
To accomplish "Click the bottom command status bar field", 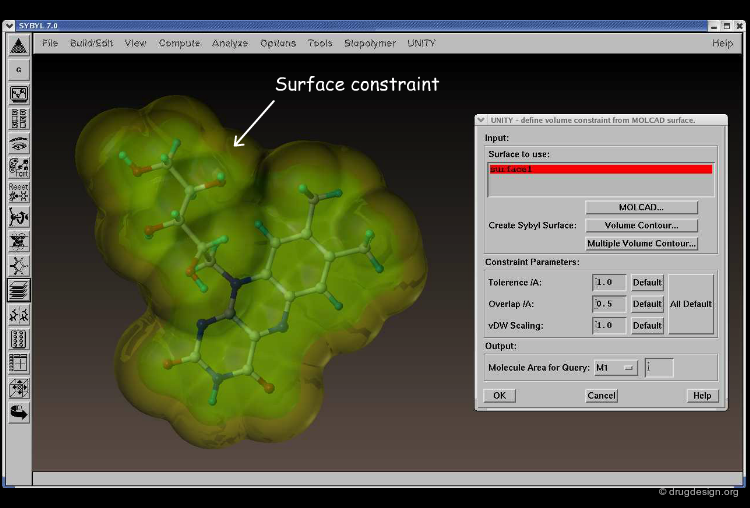I will click(388, 478).
